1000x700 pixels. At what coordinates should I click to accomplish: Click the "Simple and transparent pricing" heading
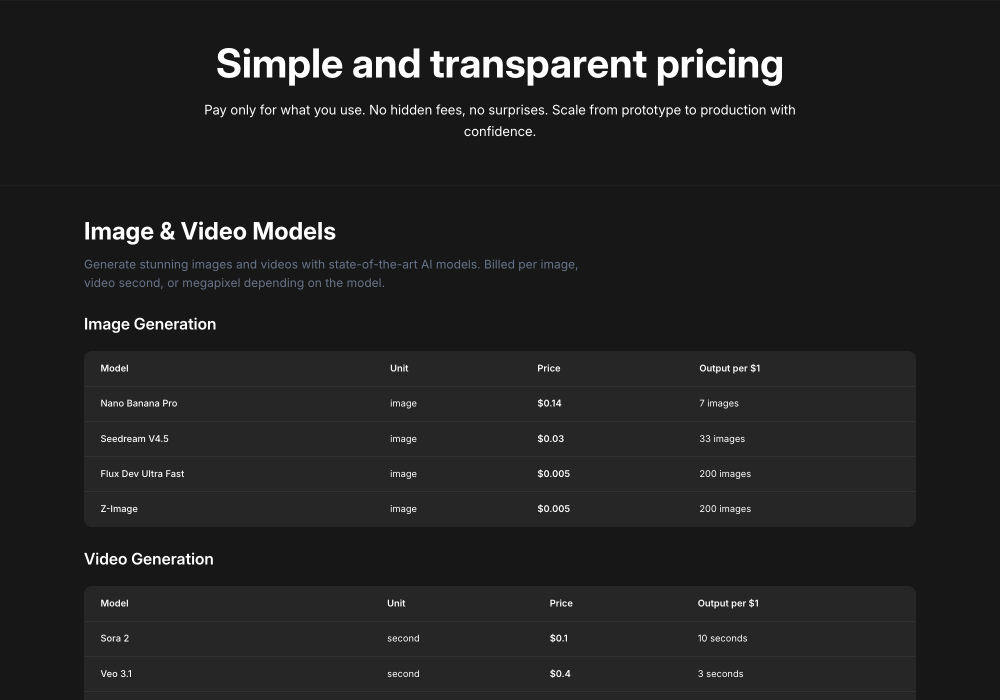[500, 64]
